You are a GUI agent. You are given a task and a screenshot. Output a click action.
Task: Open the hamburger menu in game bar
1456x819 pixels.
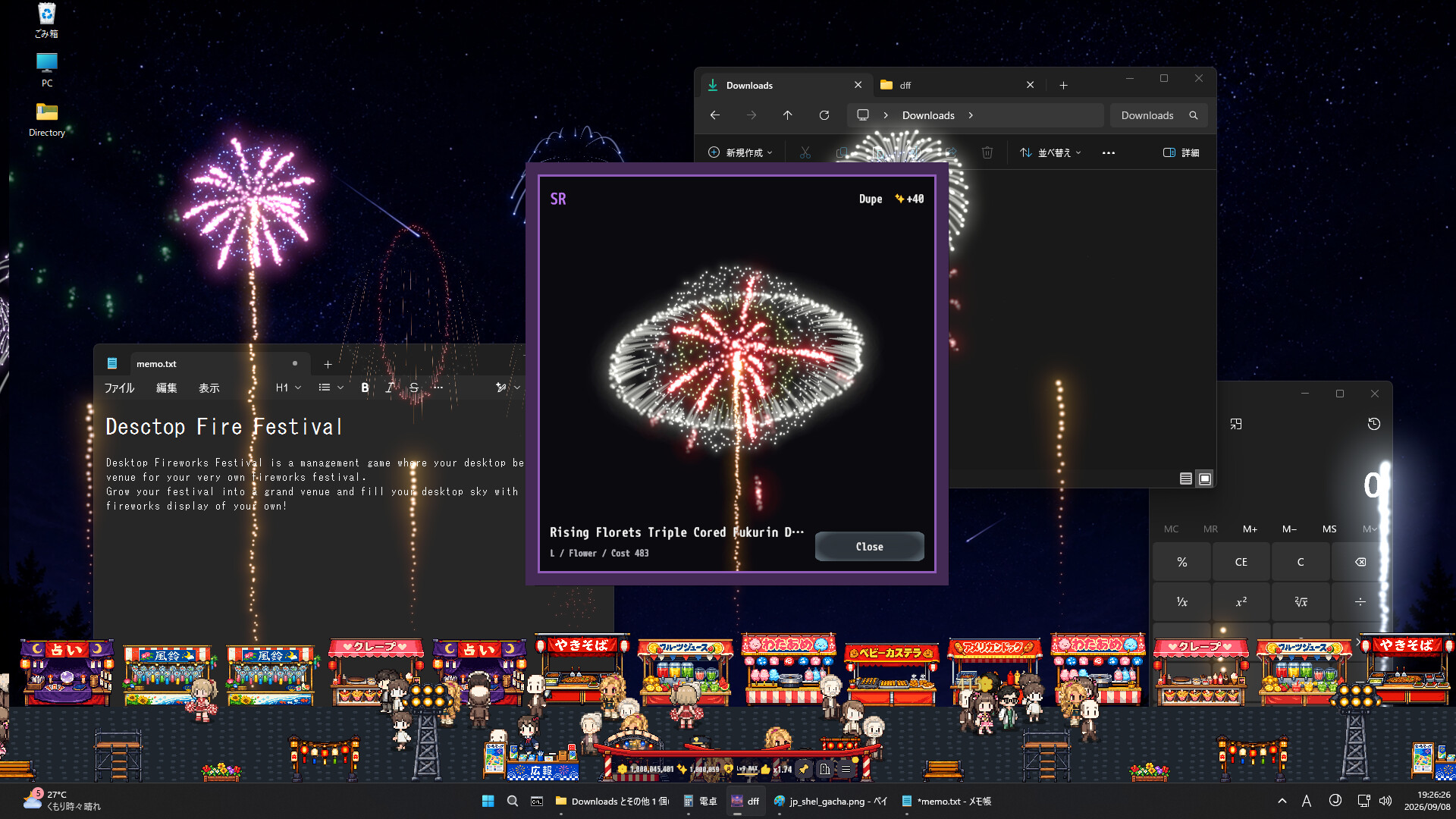846,769
